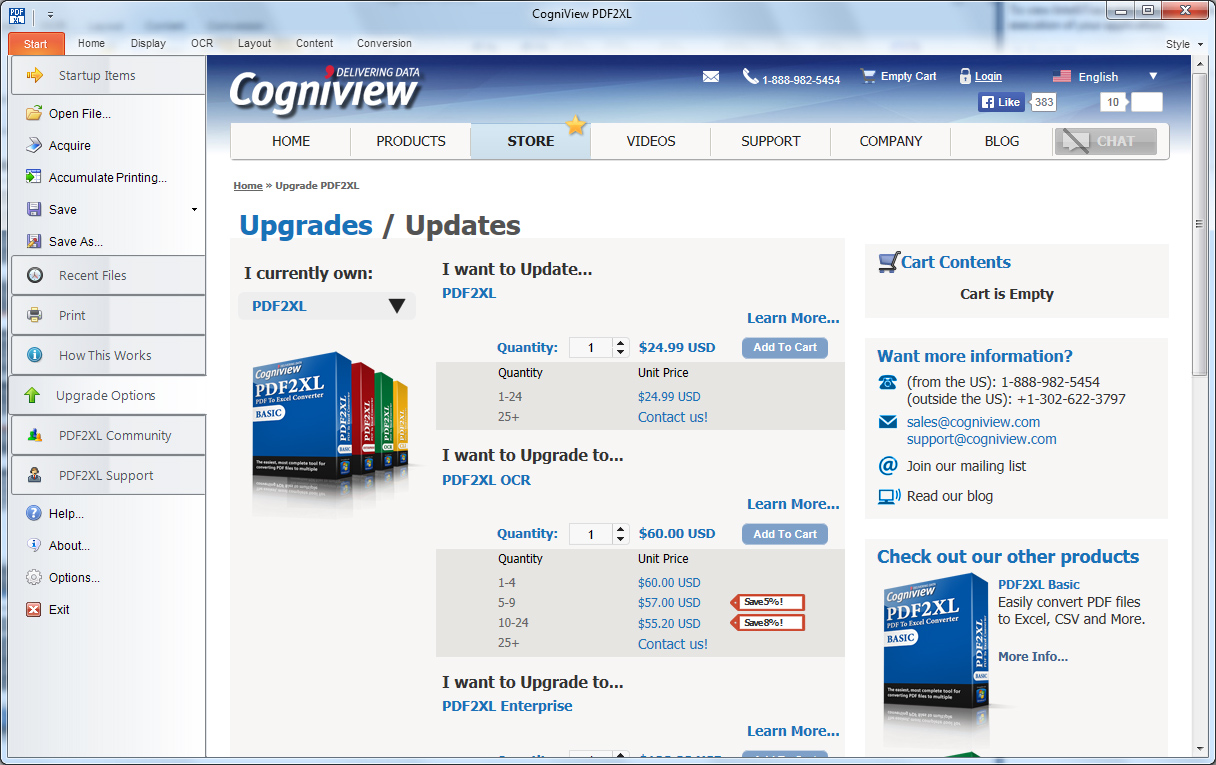Open the Content ribbon tab
This screenshot has height=765, width=1216.
pyautogui.click(x=315, y=43)
